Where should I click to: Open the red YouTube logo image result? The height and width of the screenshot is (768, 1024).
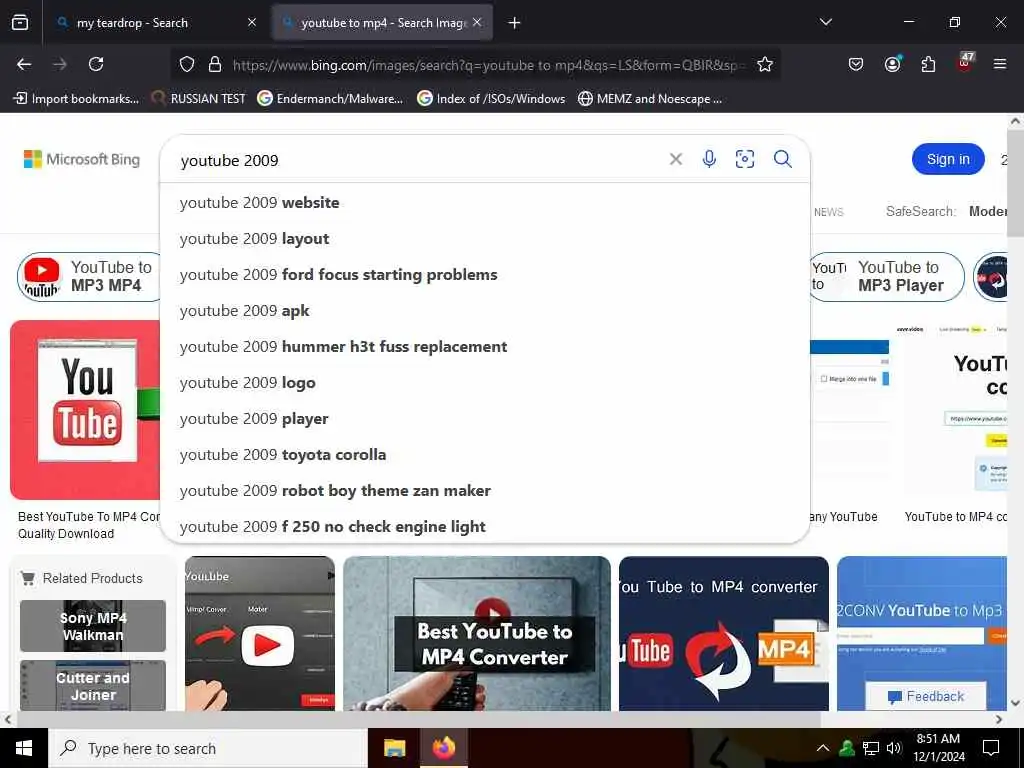coord(85,410)
